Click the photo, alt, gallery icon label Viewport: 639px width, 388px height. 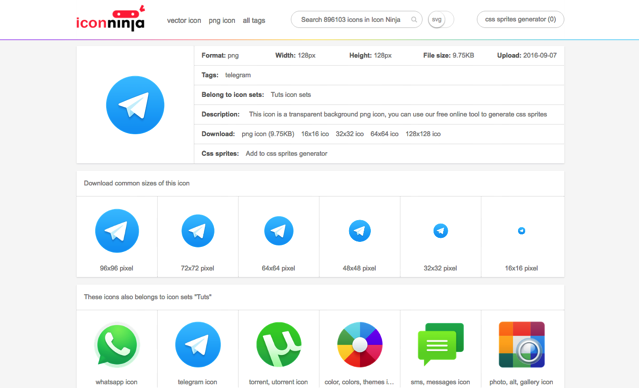(x=521, y=382)
